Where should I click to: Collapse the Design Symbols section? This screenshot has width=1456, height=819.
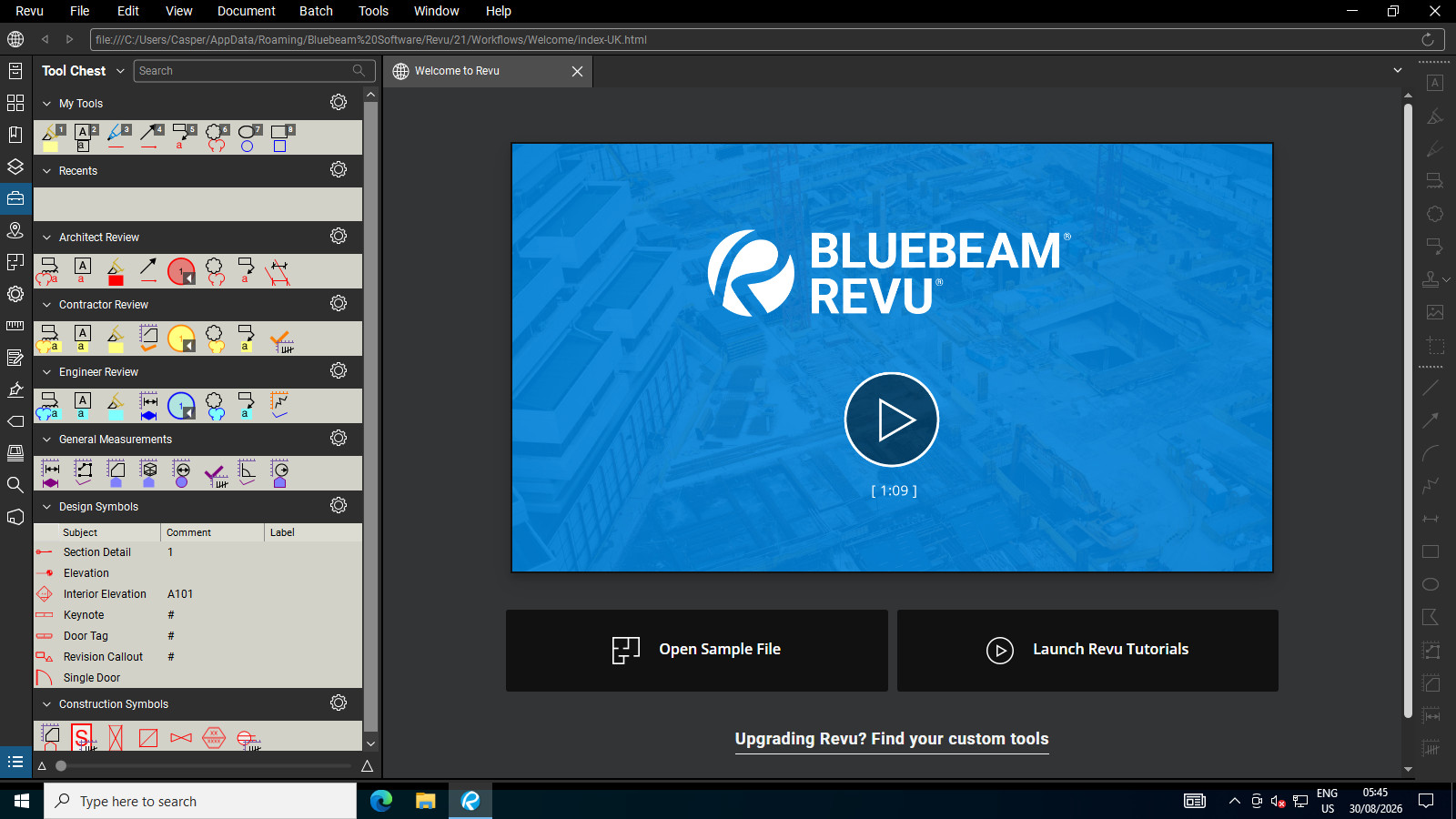click(47, 507)
